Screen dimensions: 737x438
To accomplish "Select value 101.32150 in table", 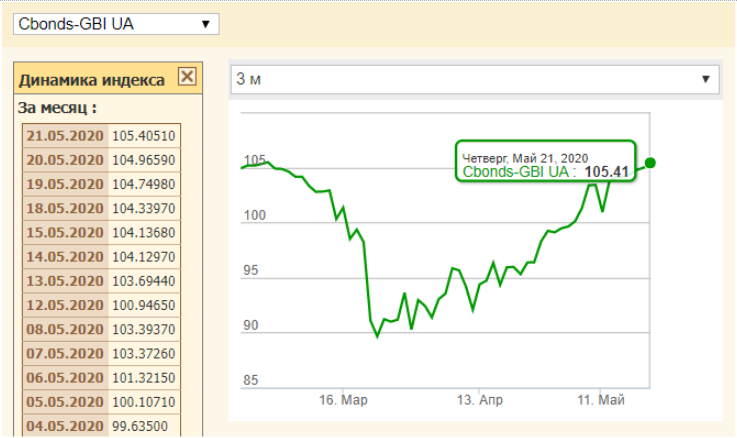I will tap(144, 378).
